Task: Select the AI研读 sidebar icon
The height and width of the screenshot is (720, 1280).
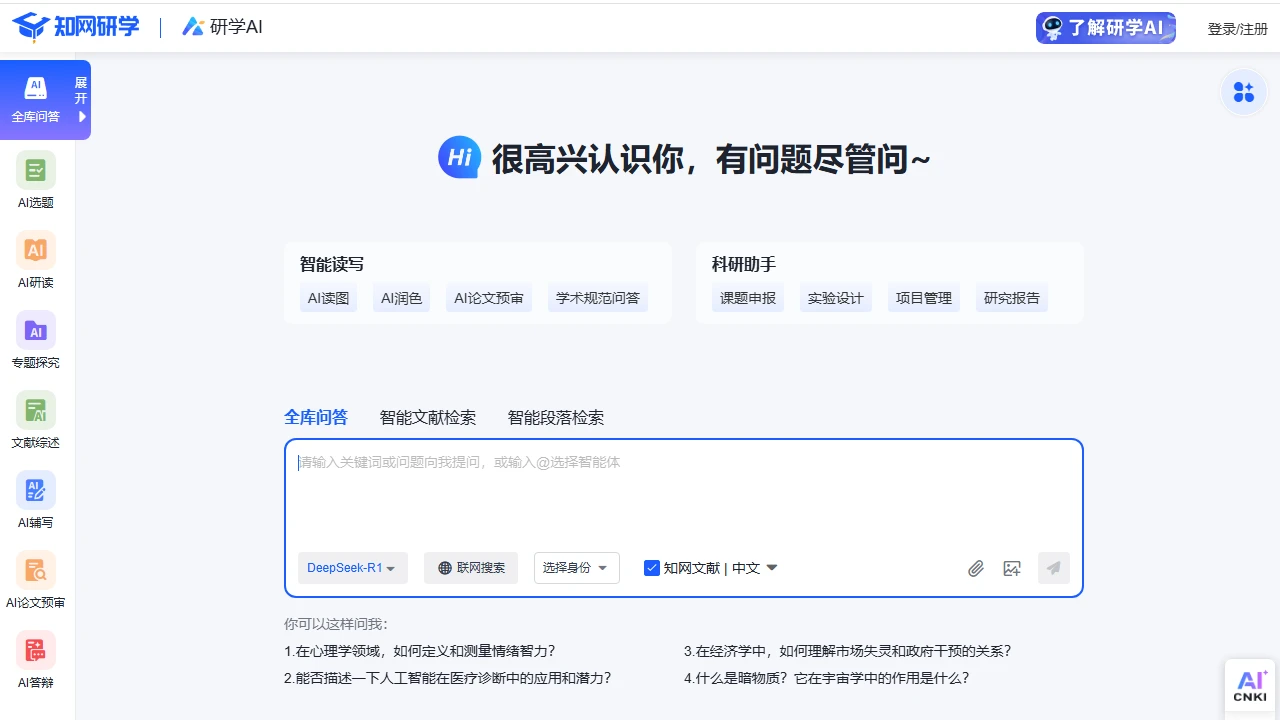Action: (x=35, y=260)
